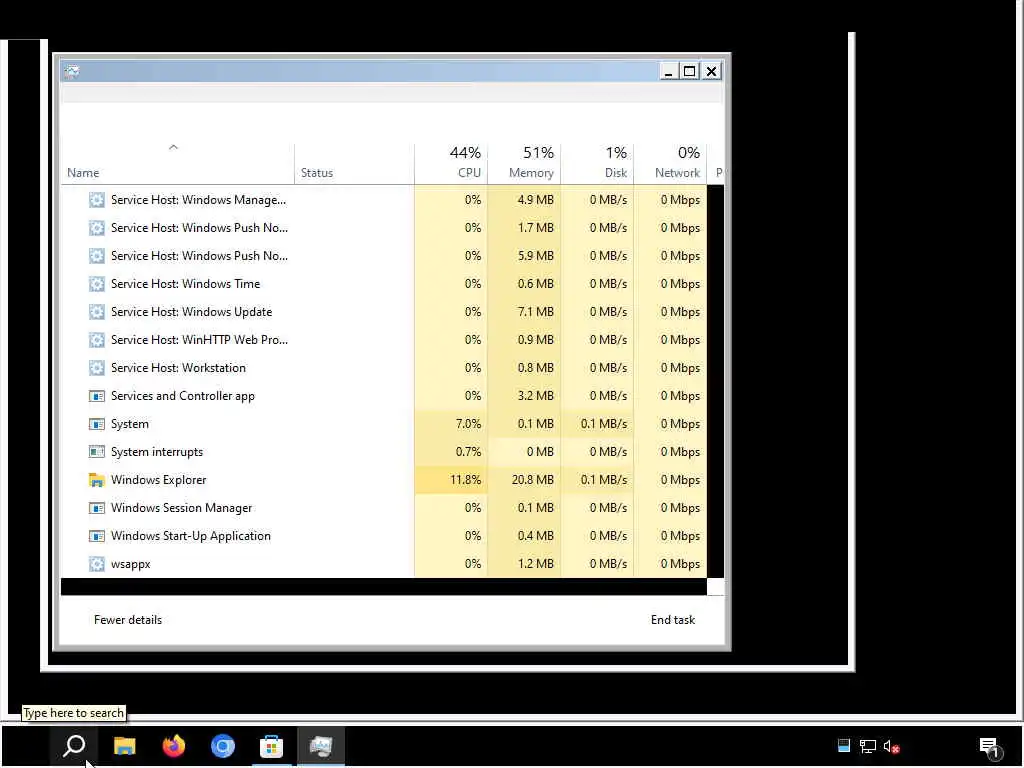Click the Windows Explorer folder icon
The height and width of the screenshot is (768, 1024).
[97, 480]
